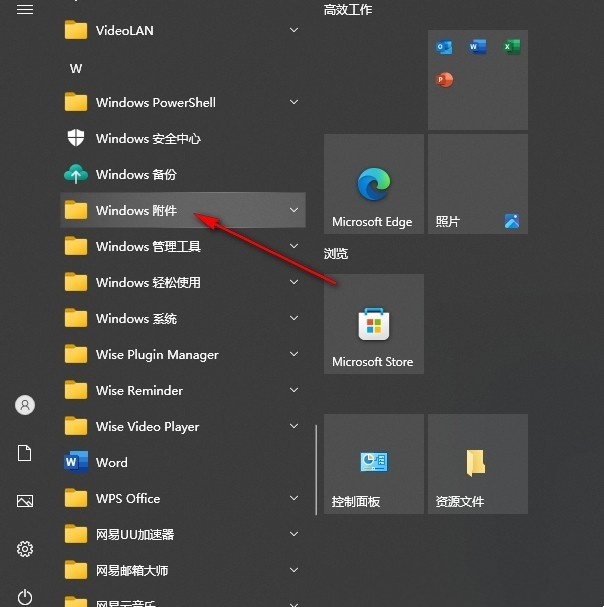Expand 网易邮箱大师 chevron
The height and width of the screenshot is (607, 604).
pos(294,570)
